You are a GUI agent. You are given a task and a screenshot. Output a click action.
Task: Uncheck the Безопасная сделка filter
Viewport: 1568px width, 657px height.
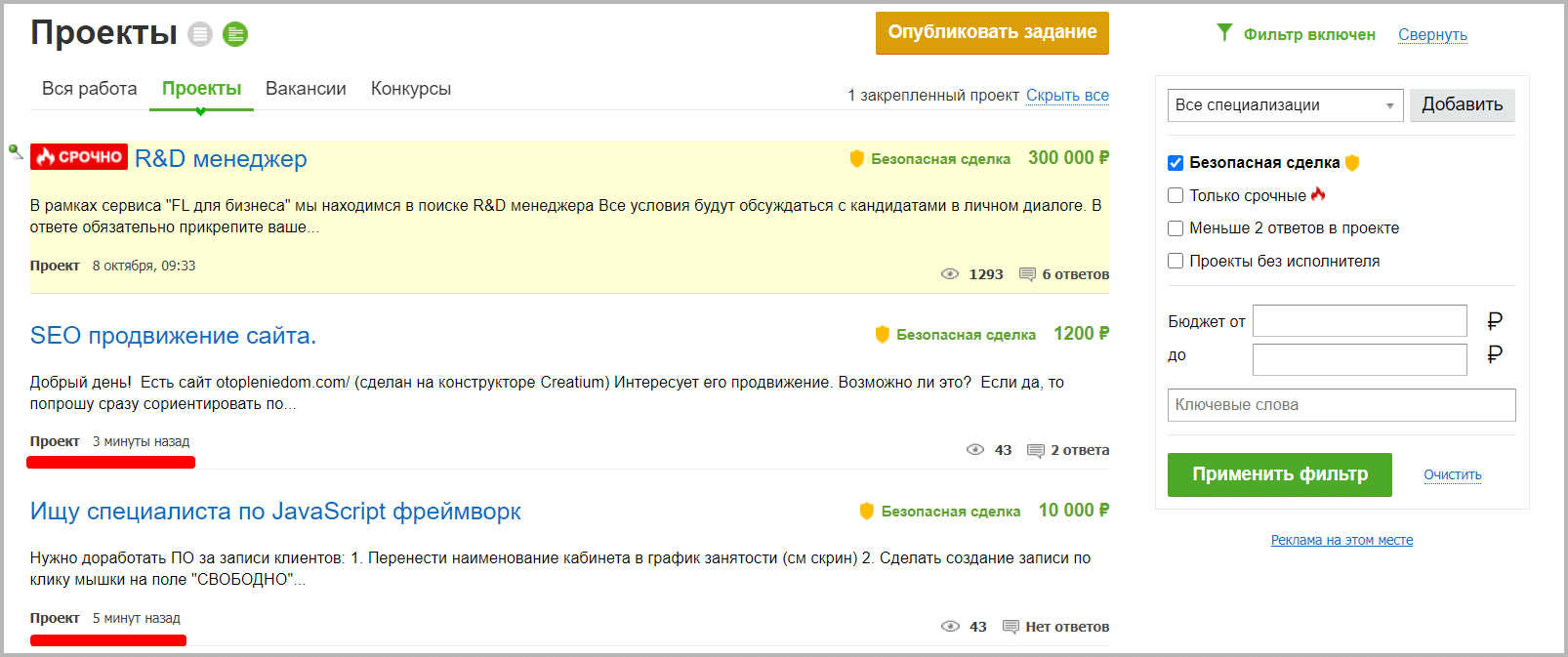1176,163
